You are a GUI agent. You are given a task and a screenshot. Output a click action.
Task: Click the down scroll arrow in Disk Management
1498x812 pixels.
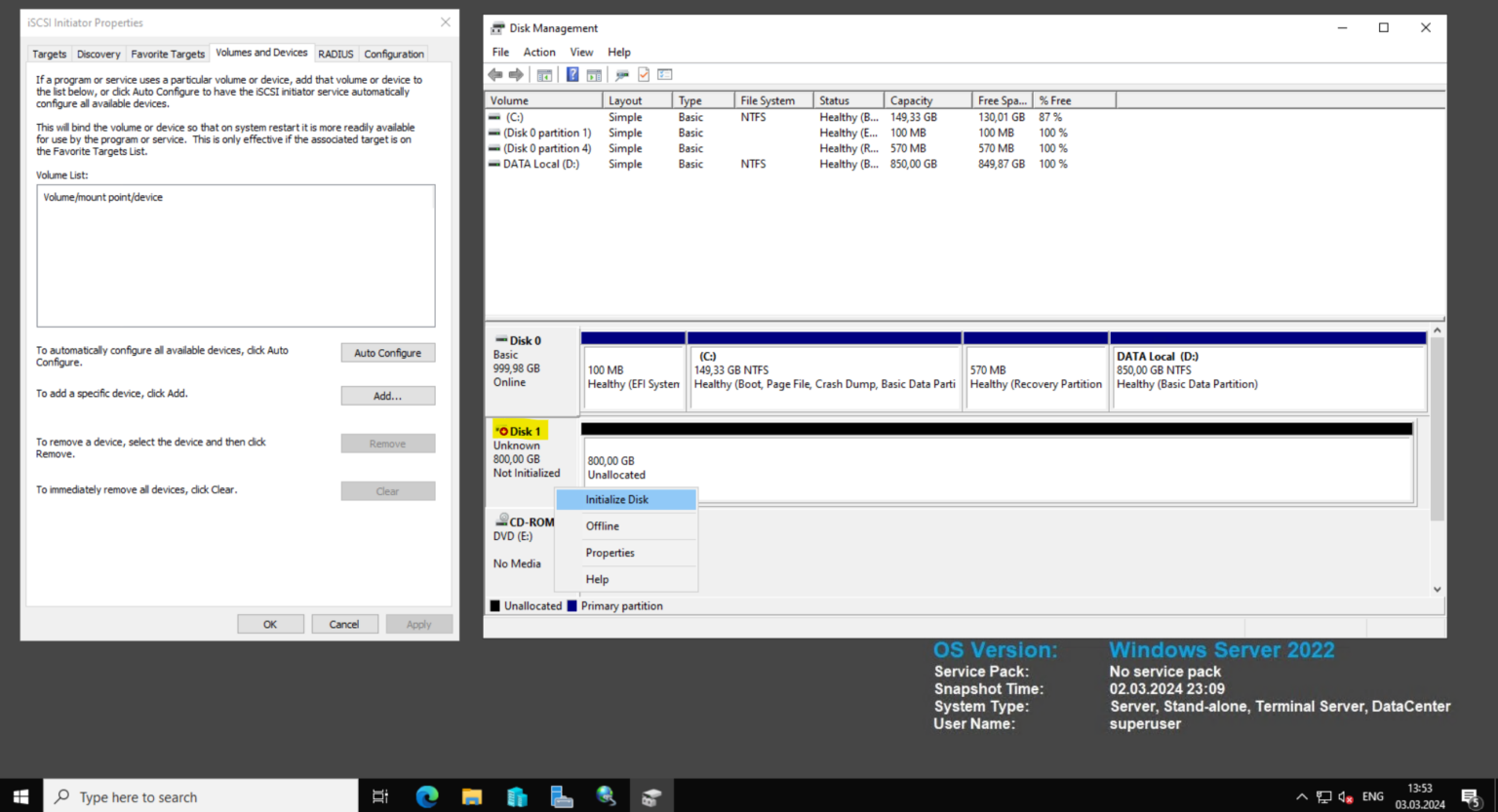[x=1438, y=588]
